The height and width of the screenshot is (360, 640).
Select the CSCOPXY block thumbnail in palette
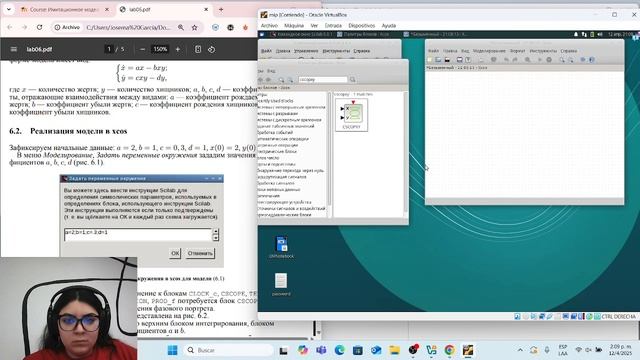coord(351,115)
